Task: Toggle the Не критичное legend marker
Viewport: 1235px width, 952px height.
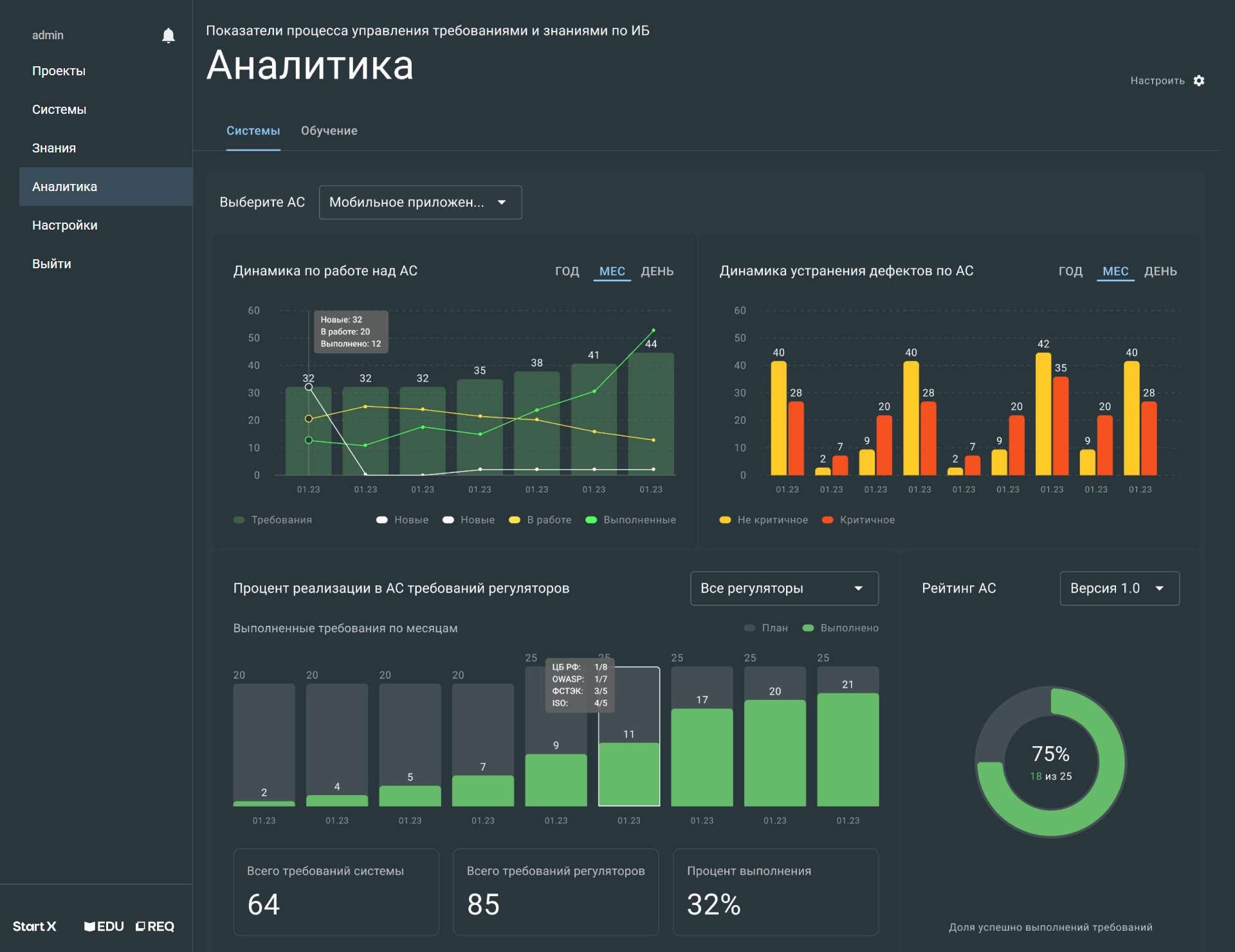Action: [726, 520]
